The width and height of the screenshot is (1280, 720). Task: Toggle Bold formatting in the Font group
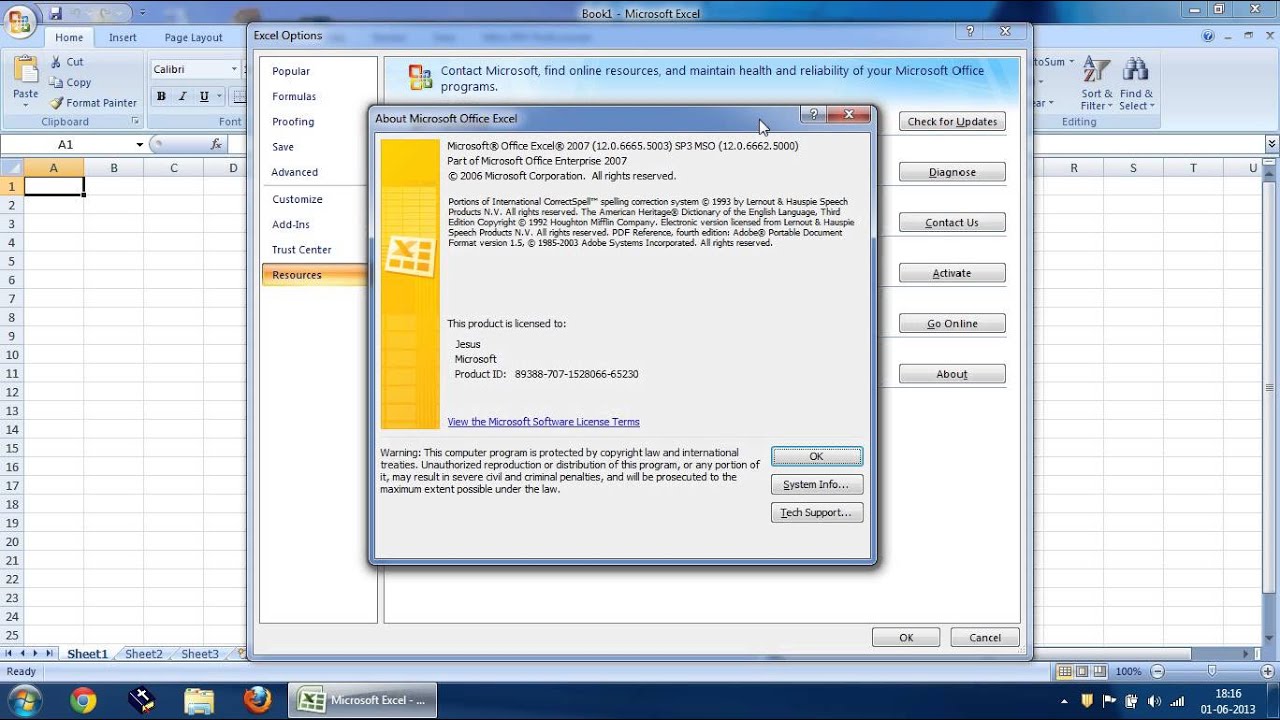[x=161, y=97]
